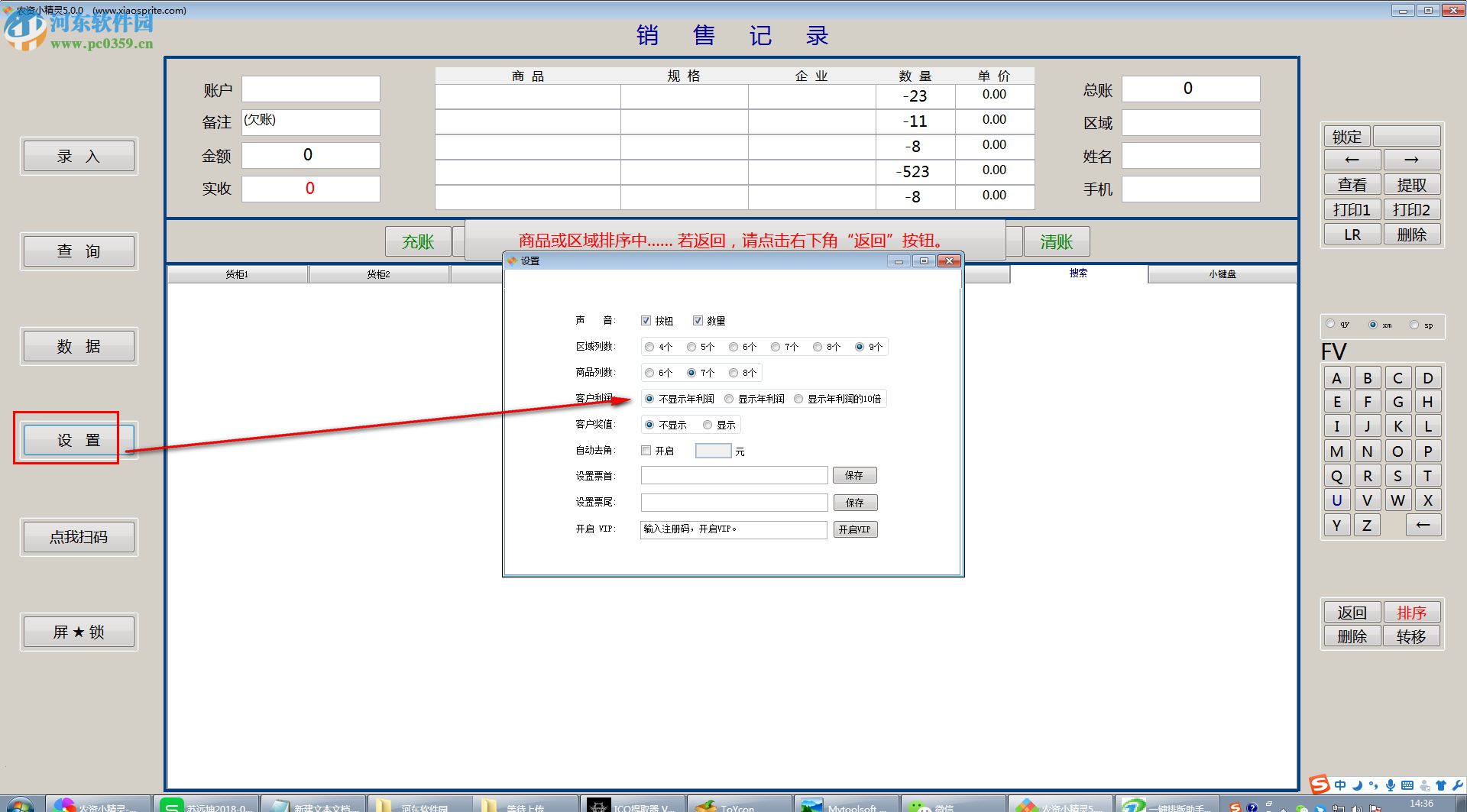Click the VIP registration code field
1467x812 pixels.
[733, 529]
